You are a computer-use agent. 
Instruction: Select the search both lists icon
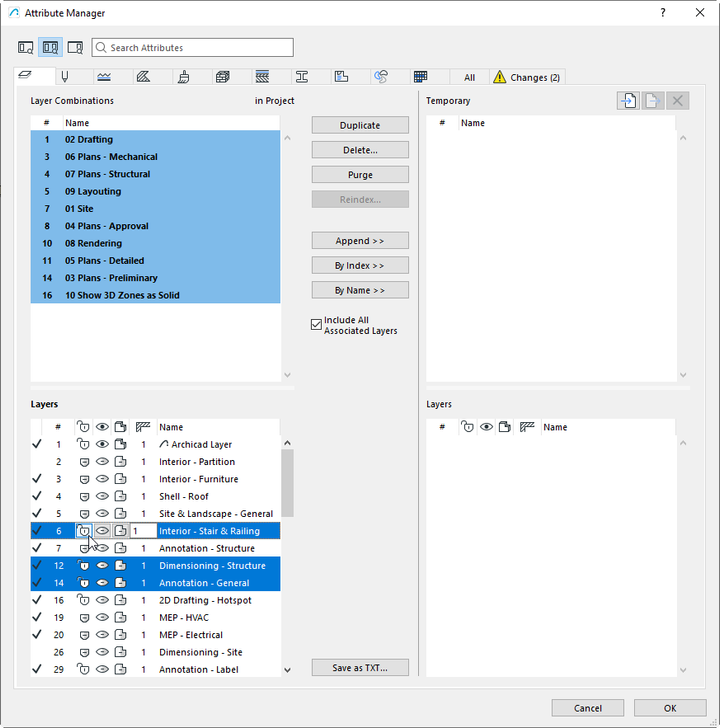point(50,47)
